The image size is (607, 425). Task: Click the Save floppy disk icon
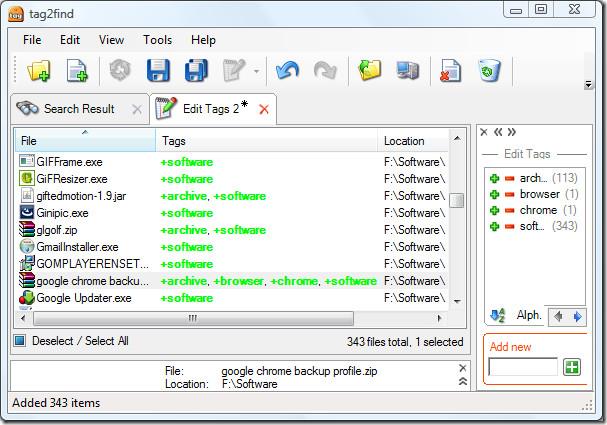tap(158, 71)
